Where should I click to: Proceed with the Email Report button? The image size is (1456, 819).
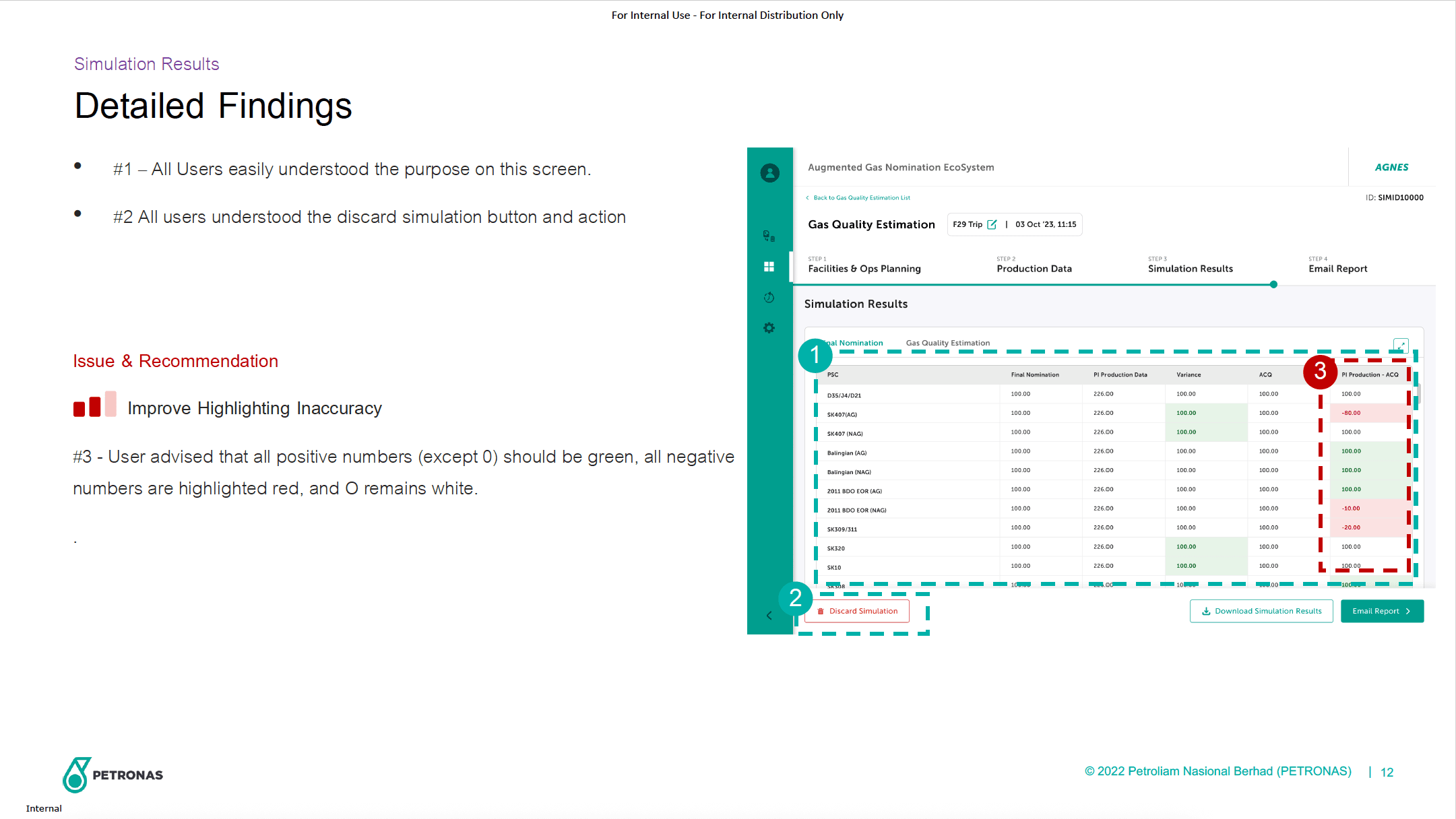click(x=1381, y=612)
